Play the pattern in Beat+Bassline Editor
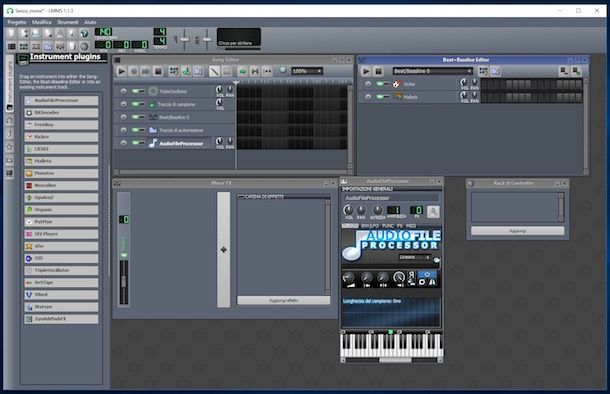 coord(366,71)
